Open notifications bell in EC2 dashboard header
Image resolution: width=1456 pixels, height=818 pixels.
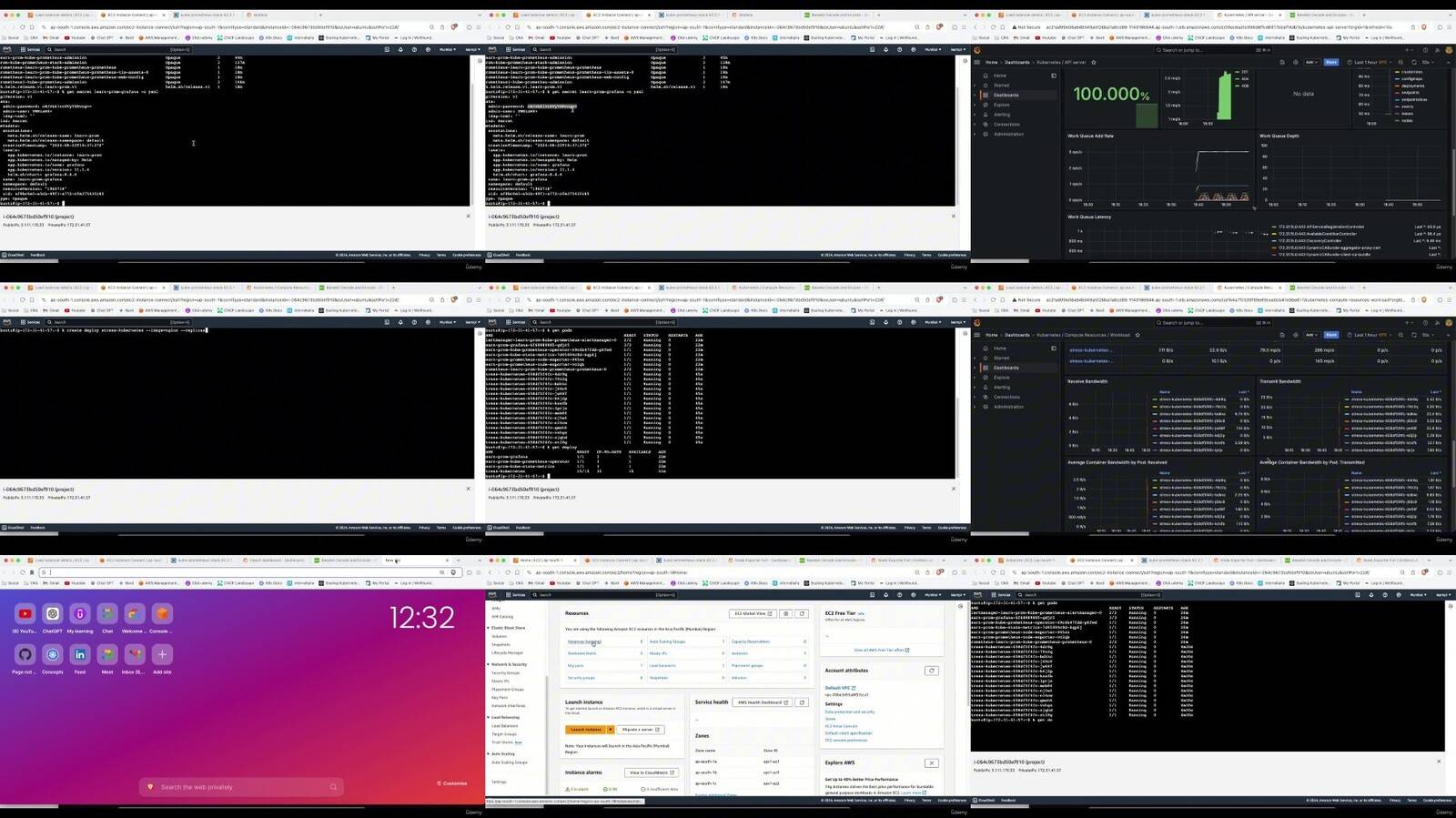pyautogui.click(x=885, y=594)
